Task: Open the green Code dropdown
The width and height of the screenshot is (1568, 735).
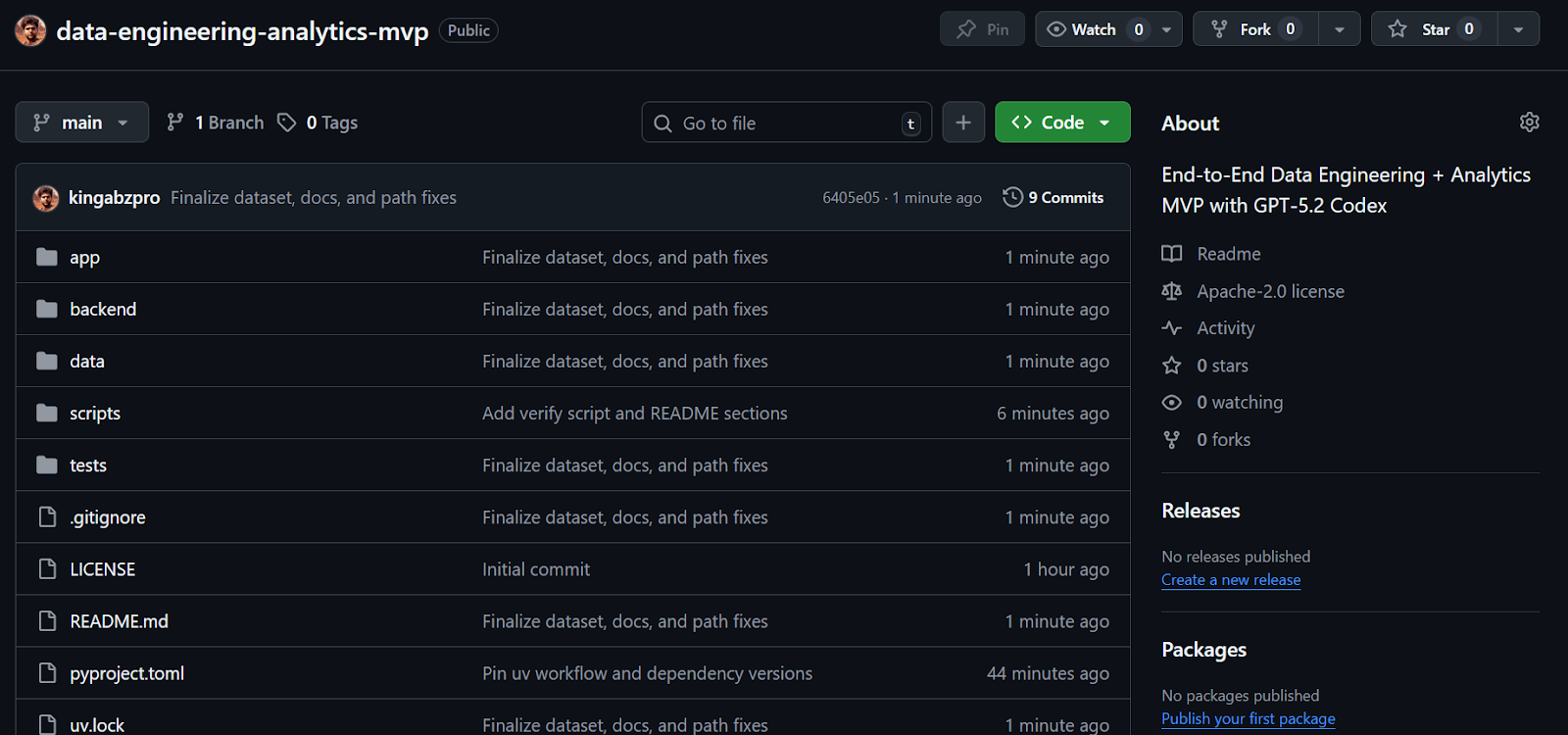Action: (x=1062, y=122)
